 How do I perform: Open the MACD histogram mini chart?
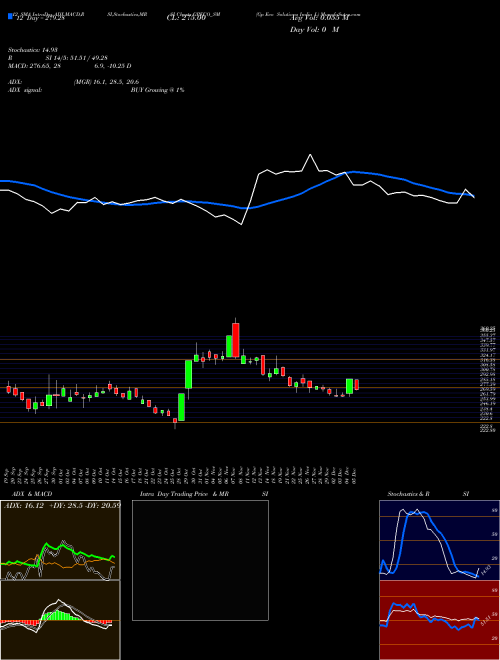(x=60, y=620)
